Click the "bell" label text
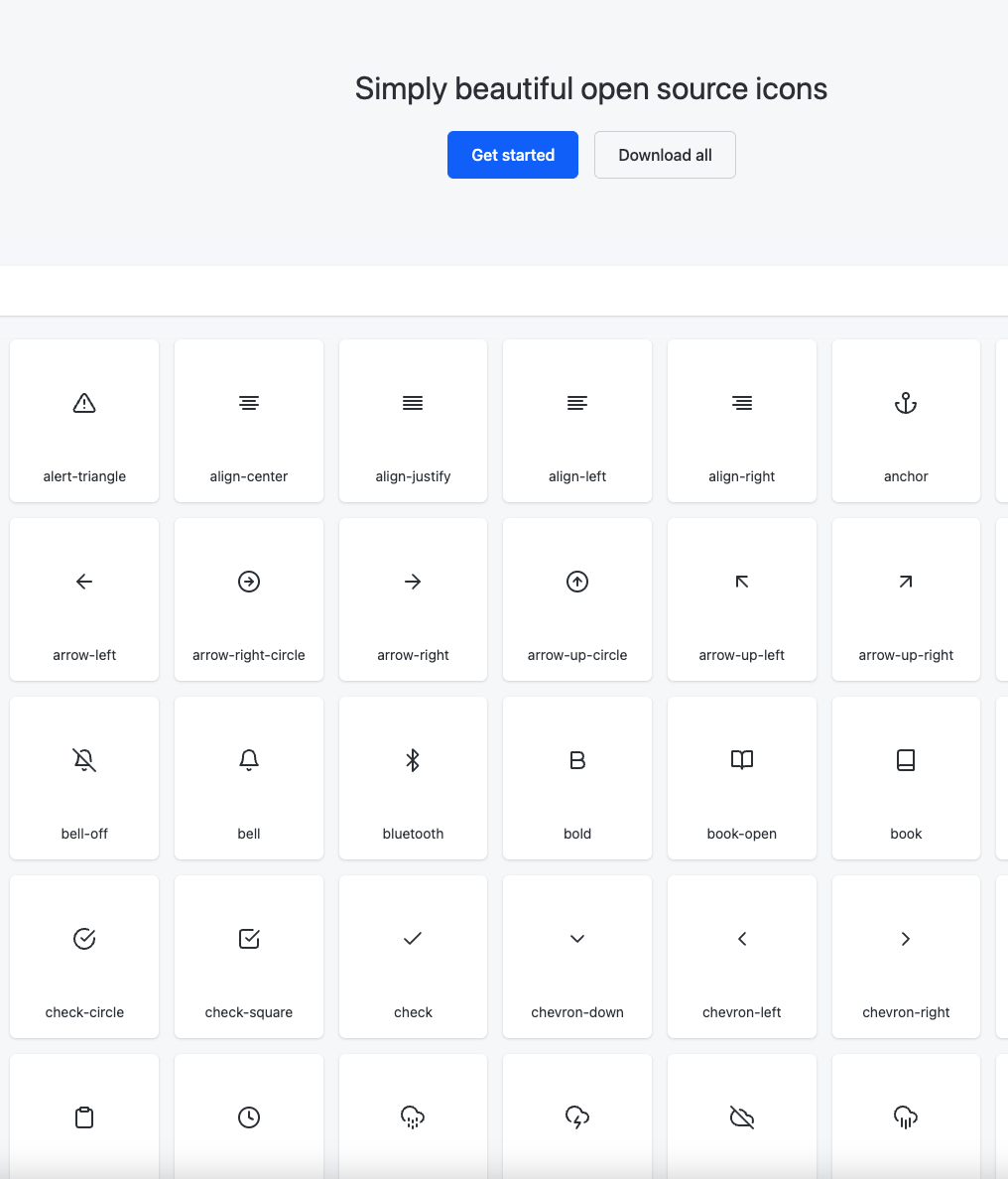 tap(249, 833)
